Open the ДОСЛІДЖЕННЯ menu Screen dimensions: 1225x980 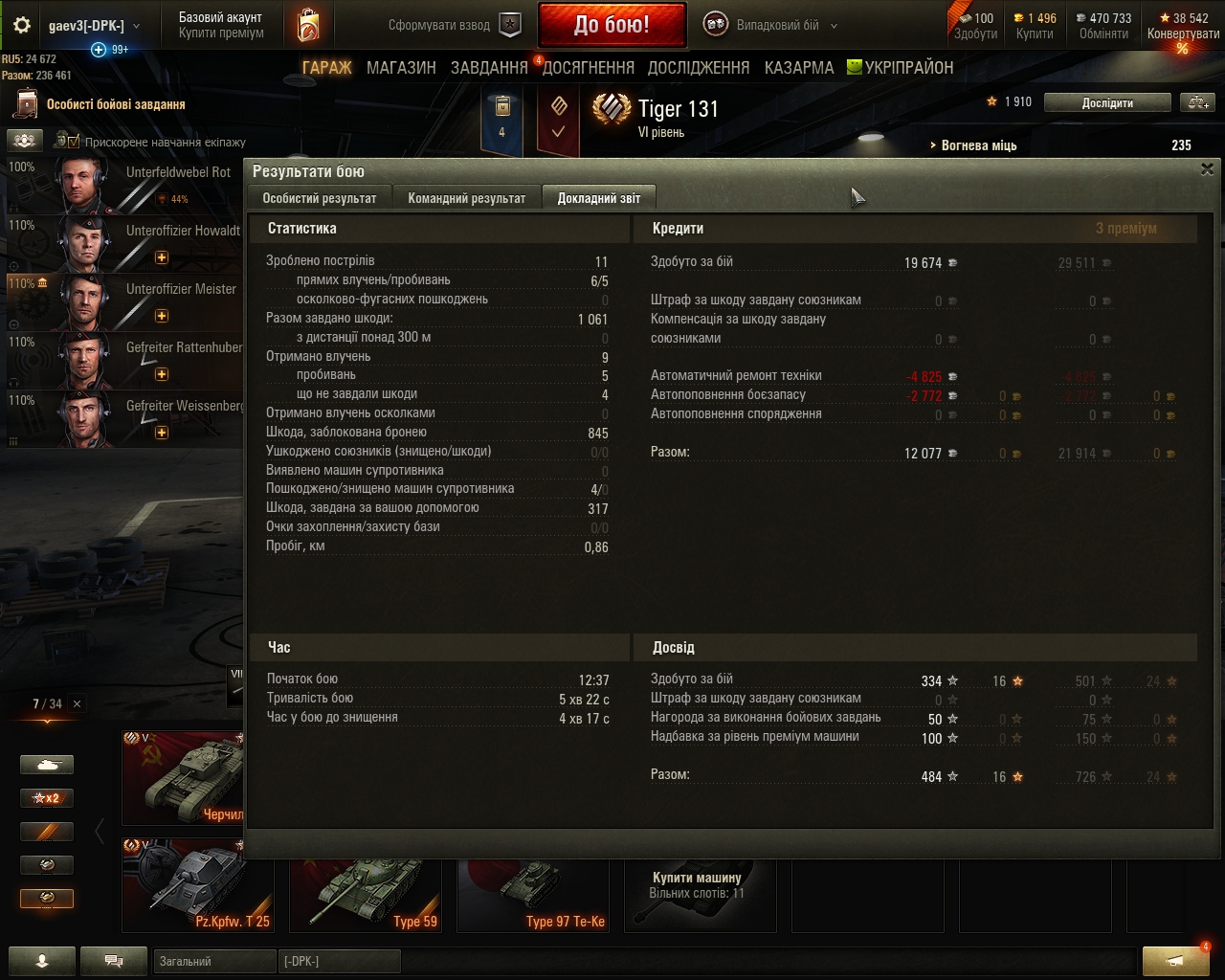click(x=699, y=67)
